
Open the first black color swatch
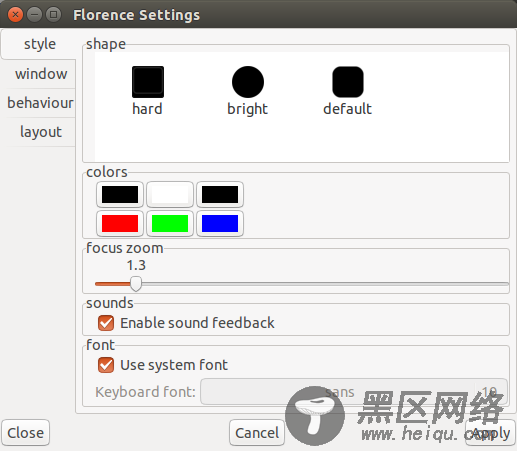pos(120,194)
